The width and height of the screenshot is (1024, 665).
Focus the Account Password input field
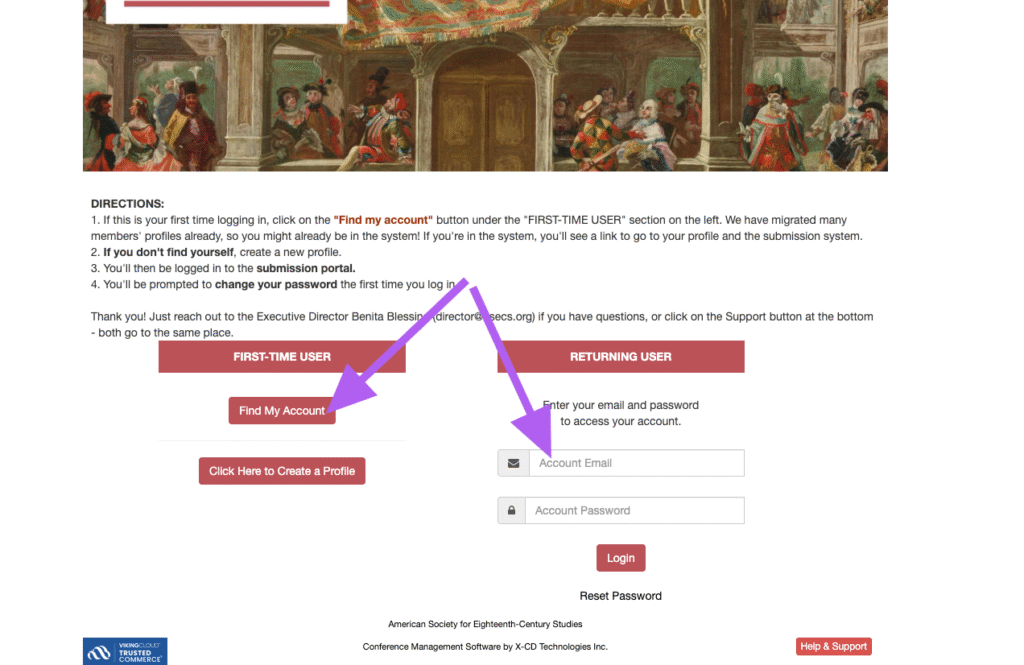[635, 511]
